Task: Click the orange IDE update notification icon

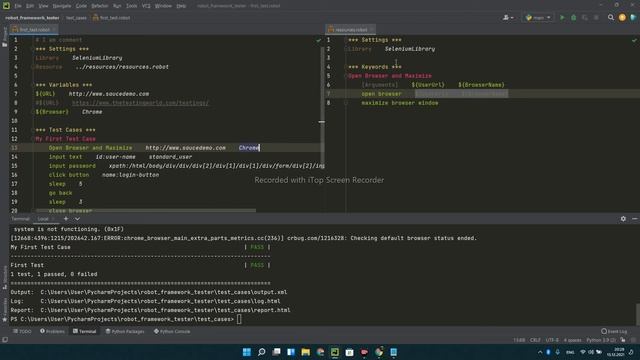Action: click(622, 18)
